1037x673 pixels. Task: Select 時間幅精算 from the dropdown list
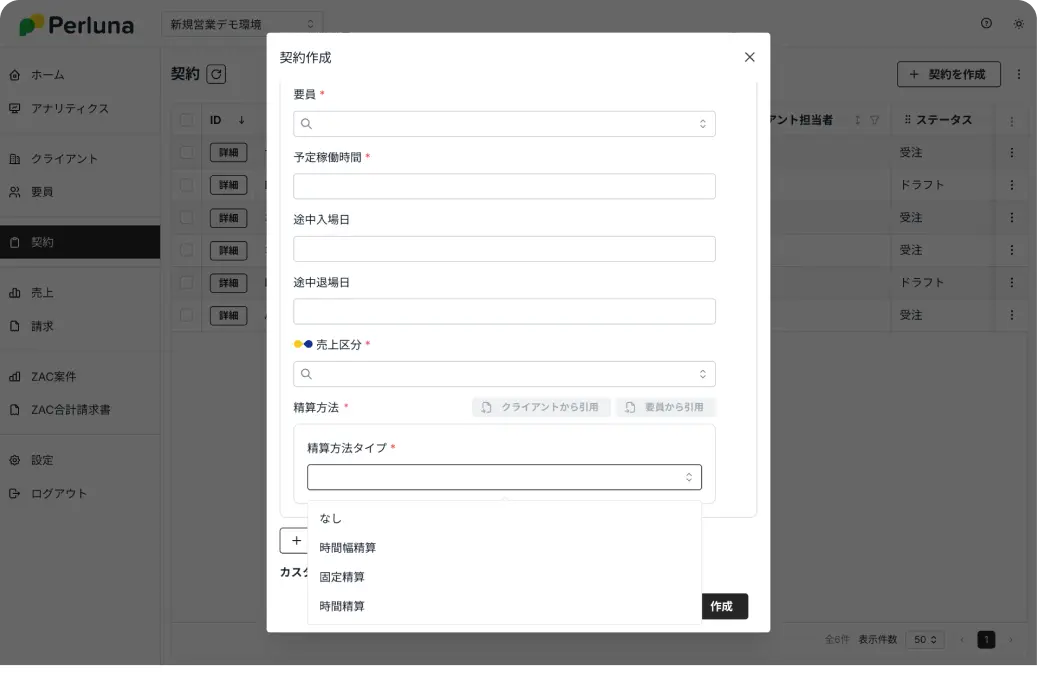click(x=348, y=548)
